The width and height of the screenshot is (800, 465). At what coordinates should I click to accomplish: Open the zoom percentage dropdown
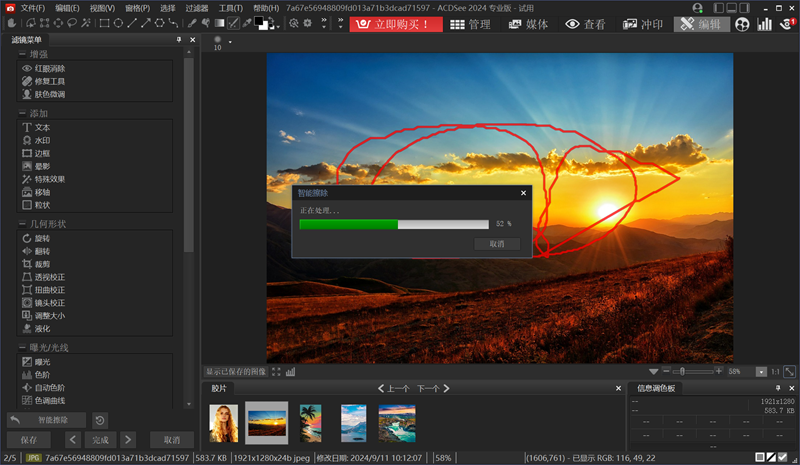(x=762, y=371)
